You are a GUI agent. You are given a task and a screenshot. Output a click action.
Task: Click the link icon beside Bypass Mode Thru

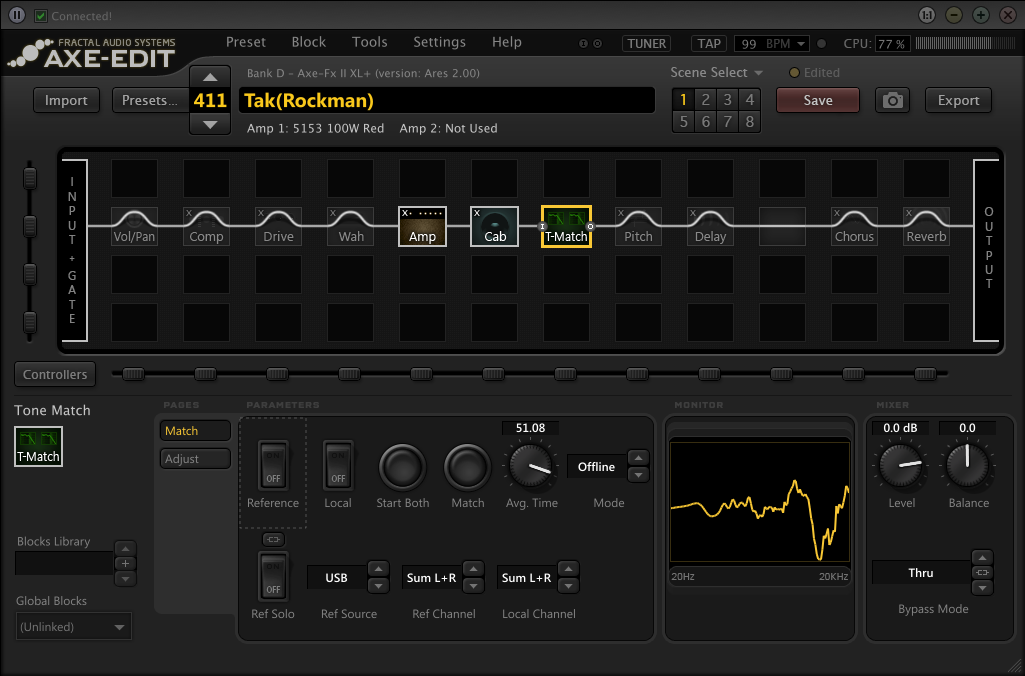982,573
